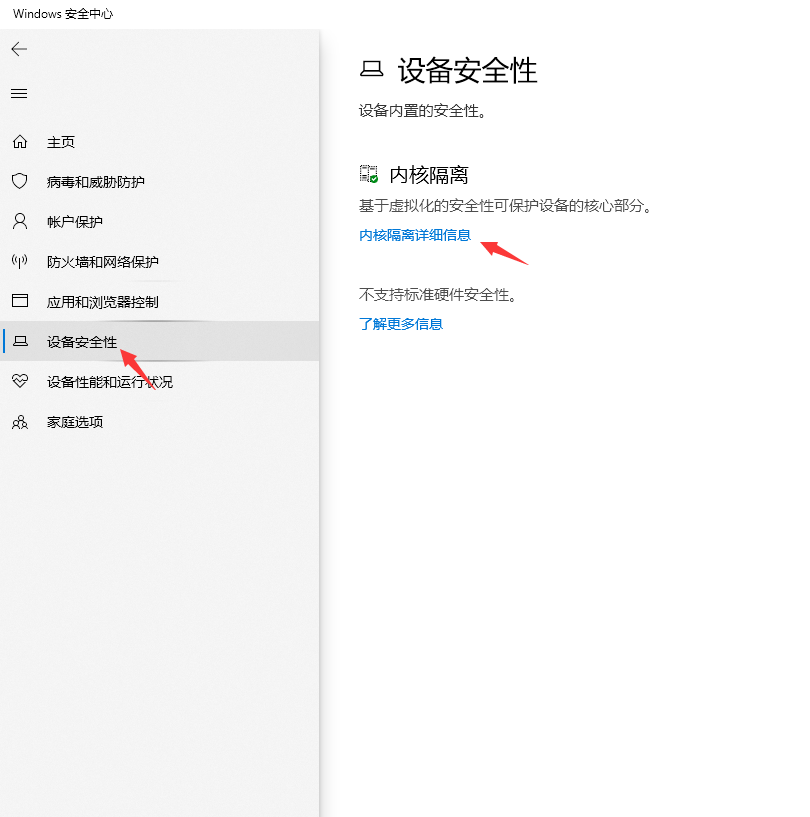Click the text 不支持标准硬件安全性。
Viewport: 810px width, 817px height.
[x=438, y=295]
